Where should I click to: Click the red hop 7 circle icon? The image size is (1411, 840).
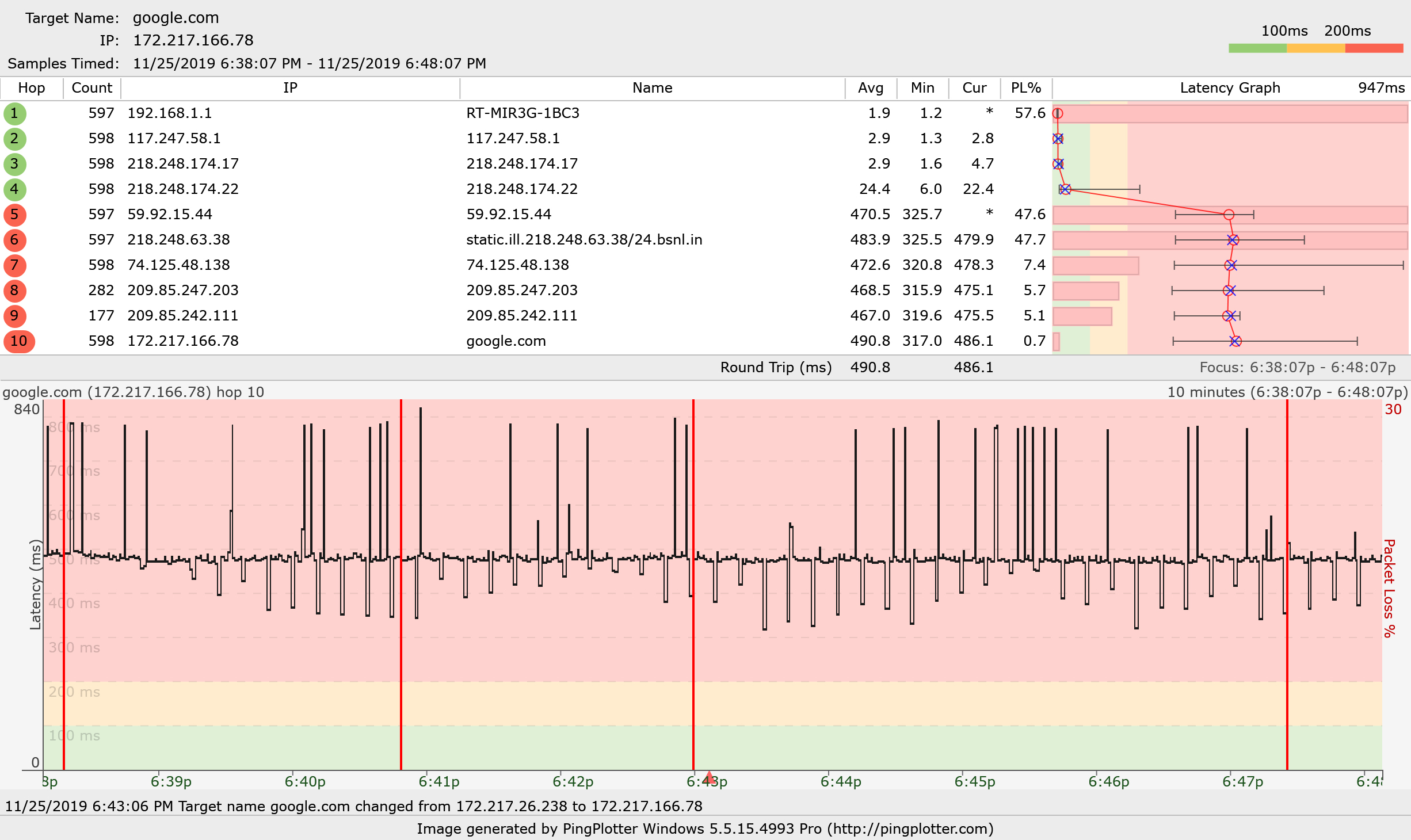coord(14,265)
